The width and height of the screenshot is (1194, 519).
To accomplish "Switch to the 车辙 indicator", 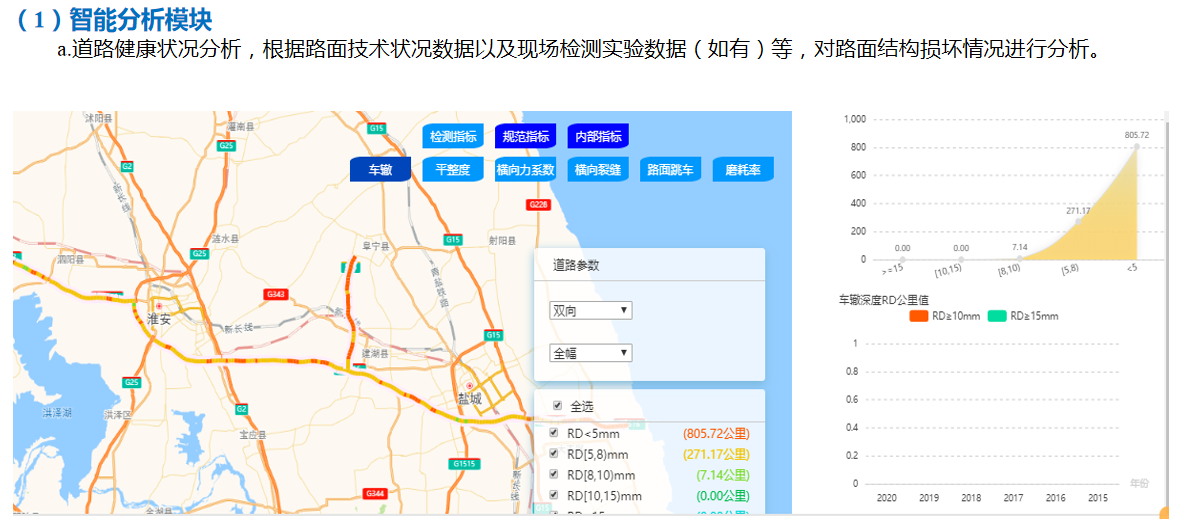I will click(x=380, y=170).
